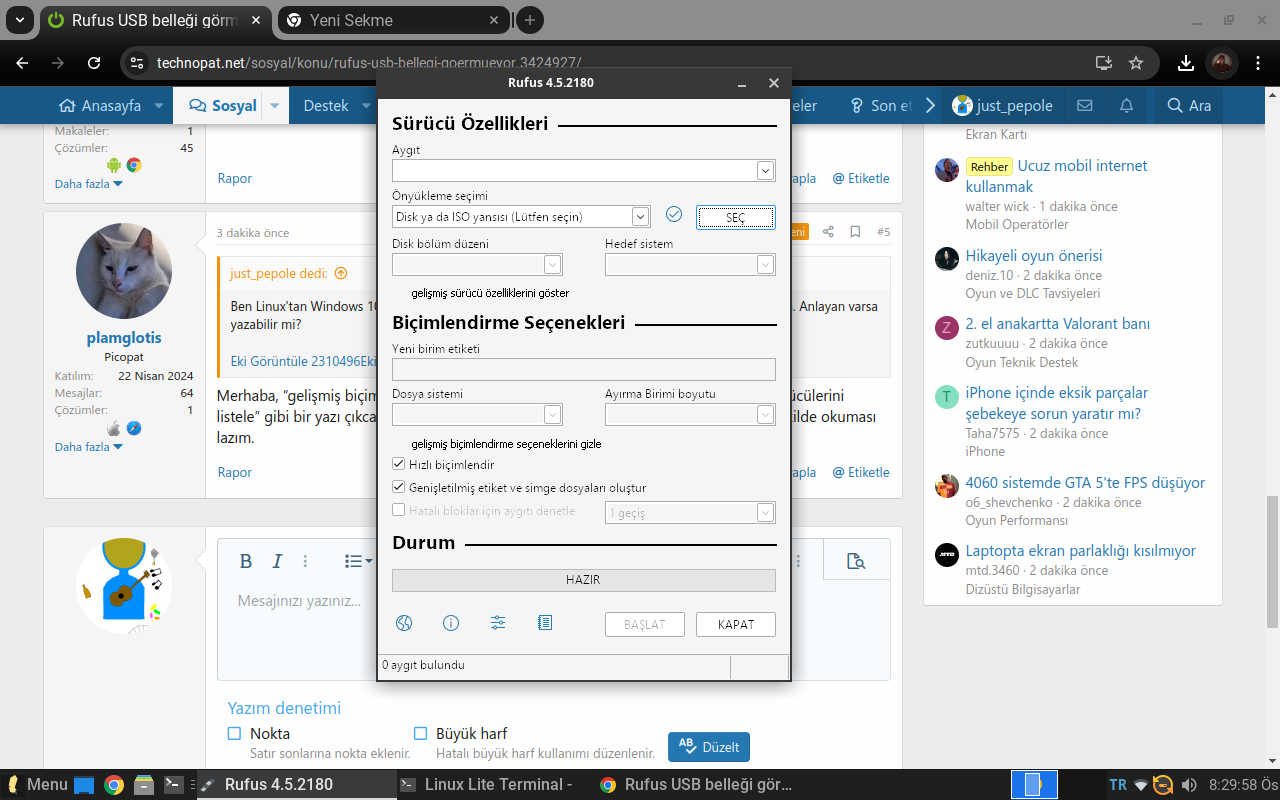Open the Sosyal menu dropdown arrow

[x=275, y=106]
